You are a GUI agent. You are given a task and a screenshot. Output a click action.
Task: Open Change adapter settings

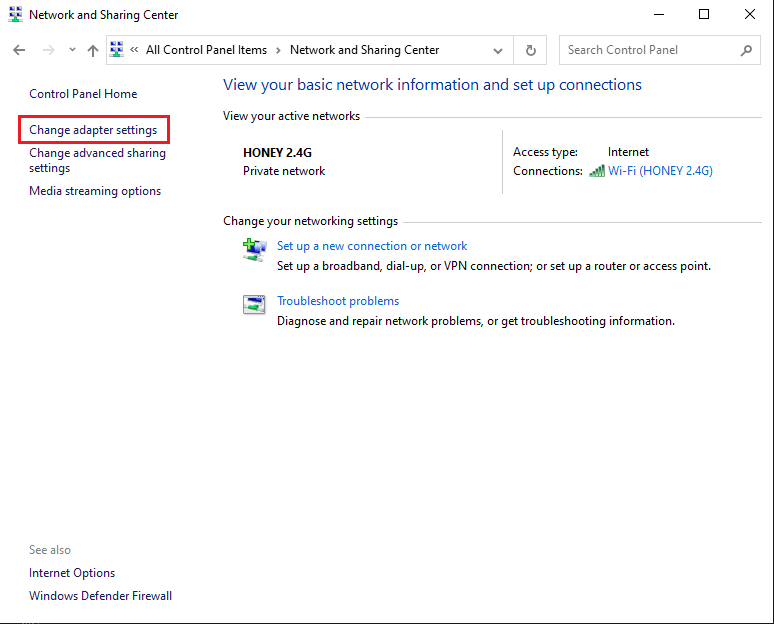tap(93, 130)
